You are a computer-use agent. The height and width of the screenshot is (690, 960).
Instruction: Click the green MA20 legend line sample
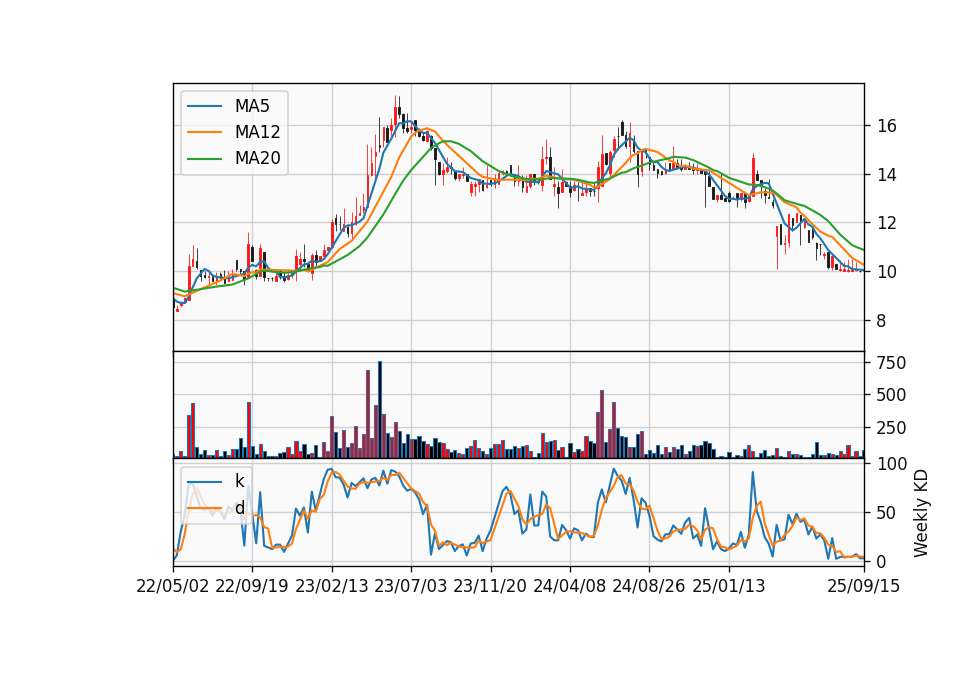pos(204,159)
